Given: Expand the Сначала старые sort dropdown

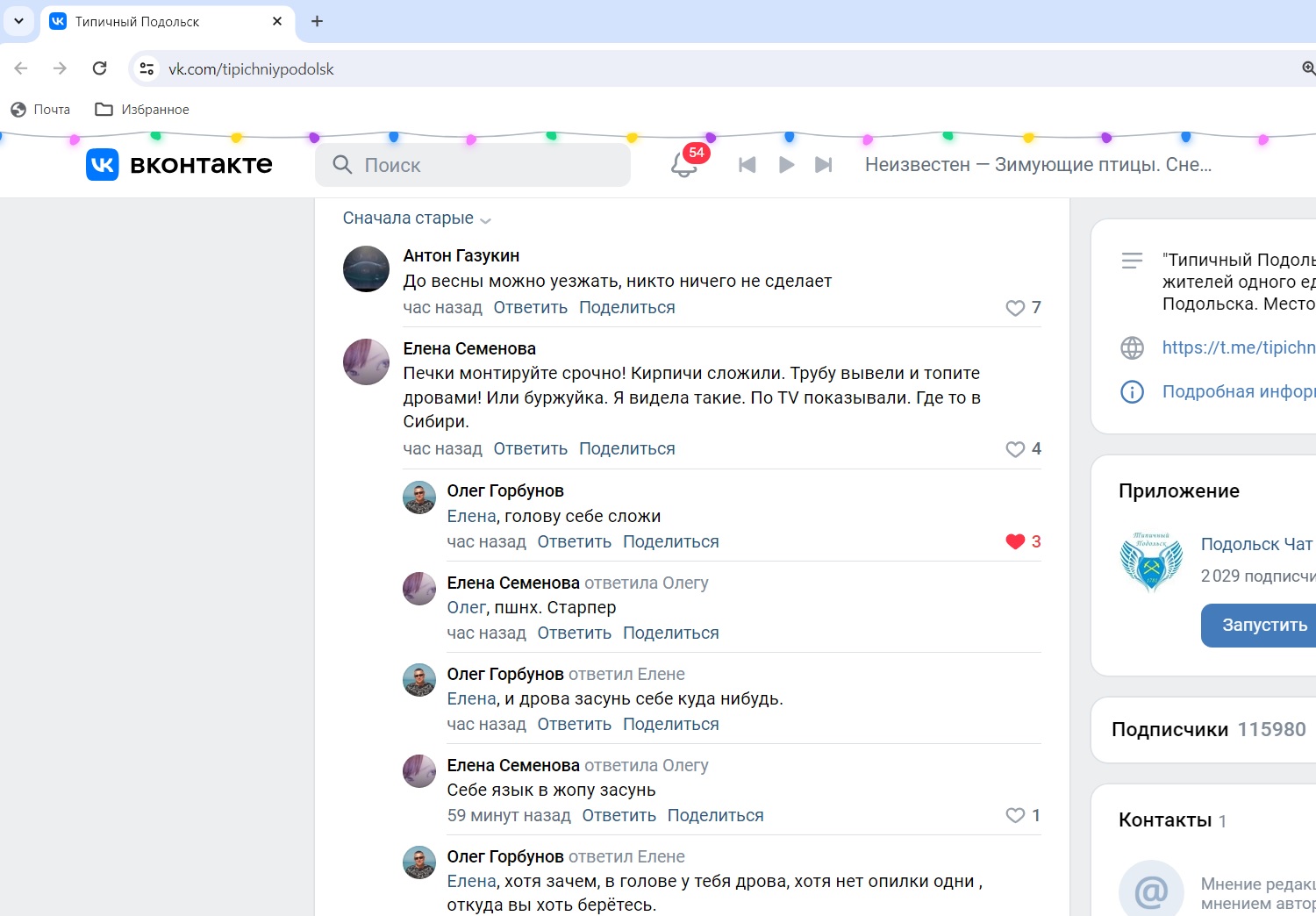Looking at the screenshot, I should point(416,218).
